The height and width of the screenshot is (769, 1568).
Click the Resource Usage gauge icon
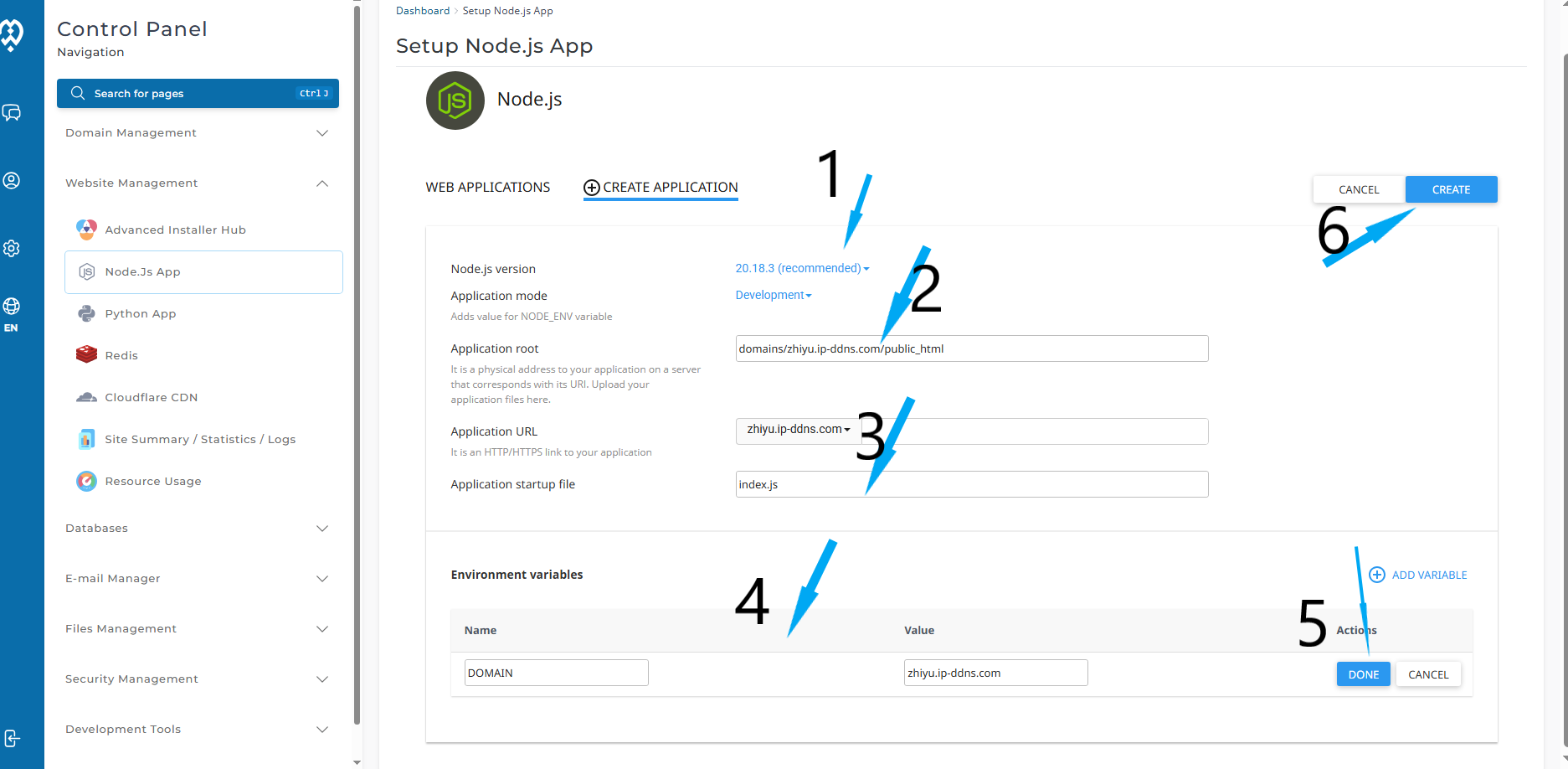click(86, 481)
